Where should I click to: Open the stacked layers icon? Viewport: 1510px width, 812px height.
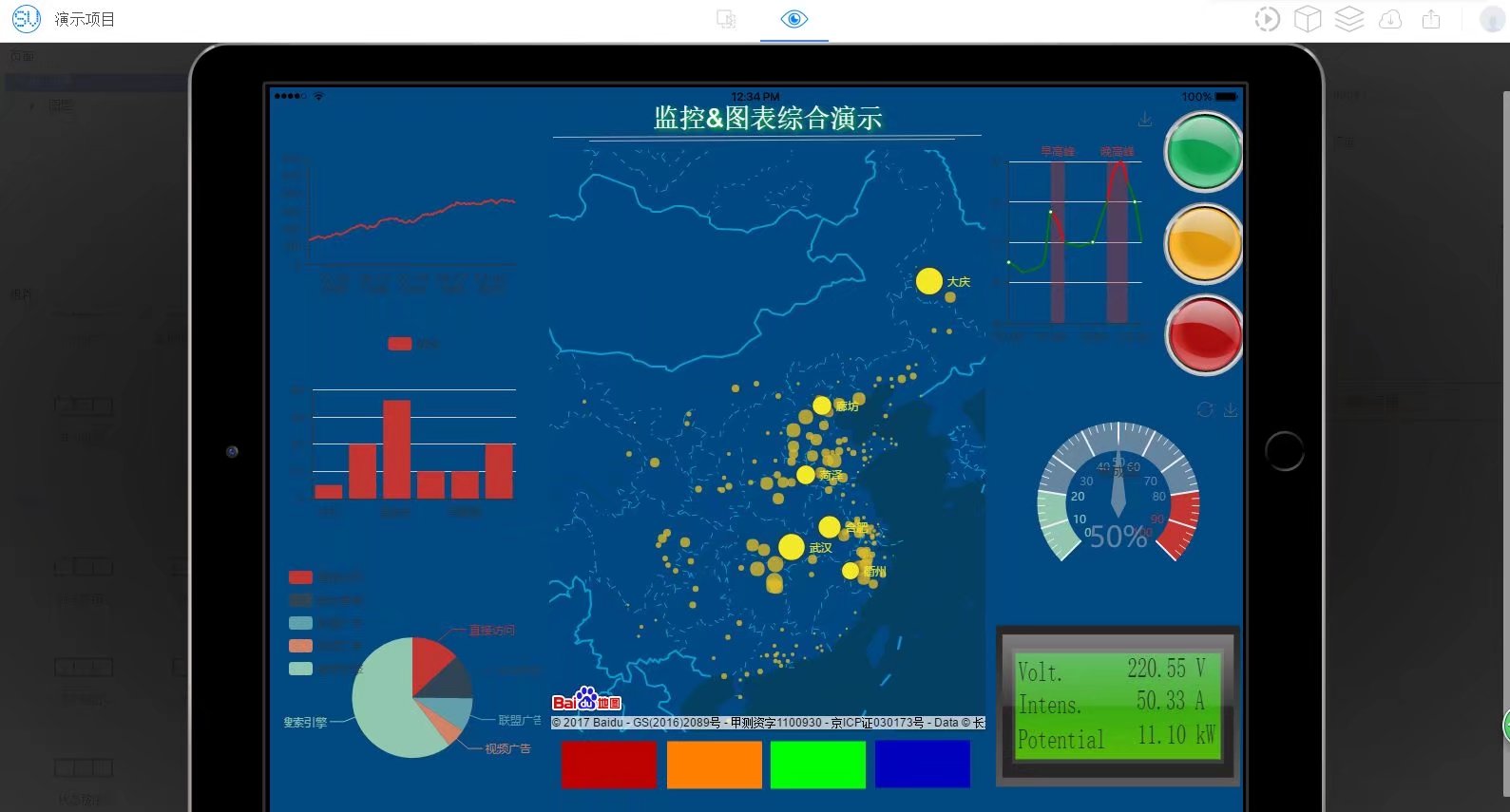[1348, 19]
